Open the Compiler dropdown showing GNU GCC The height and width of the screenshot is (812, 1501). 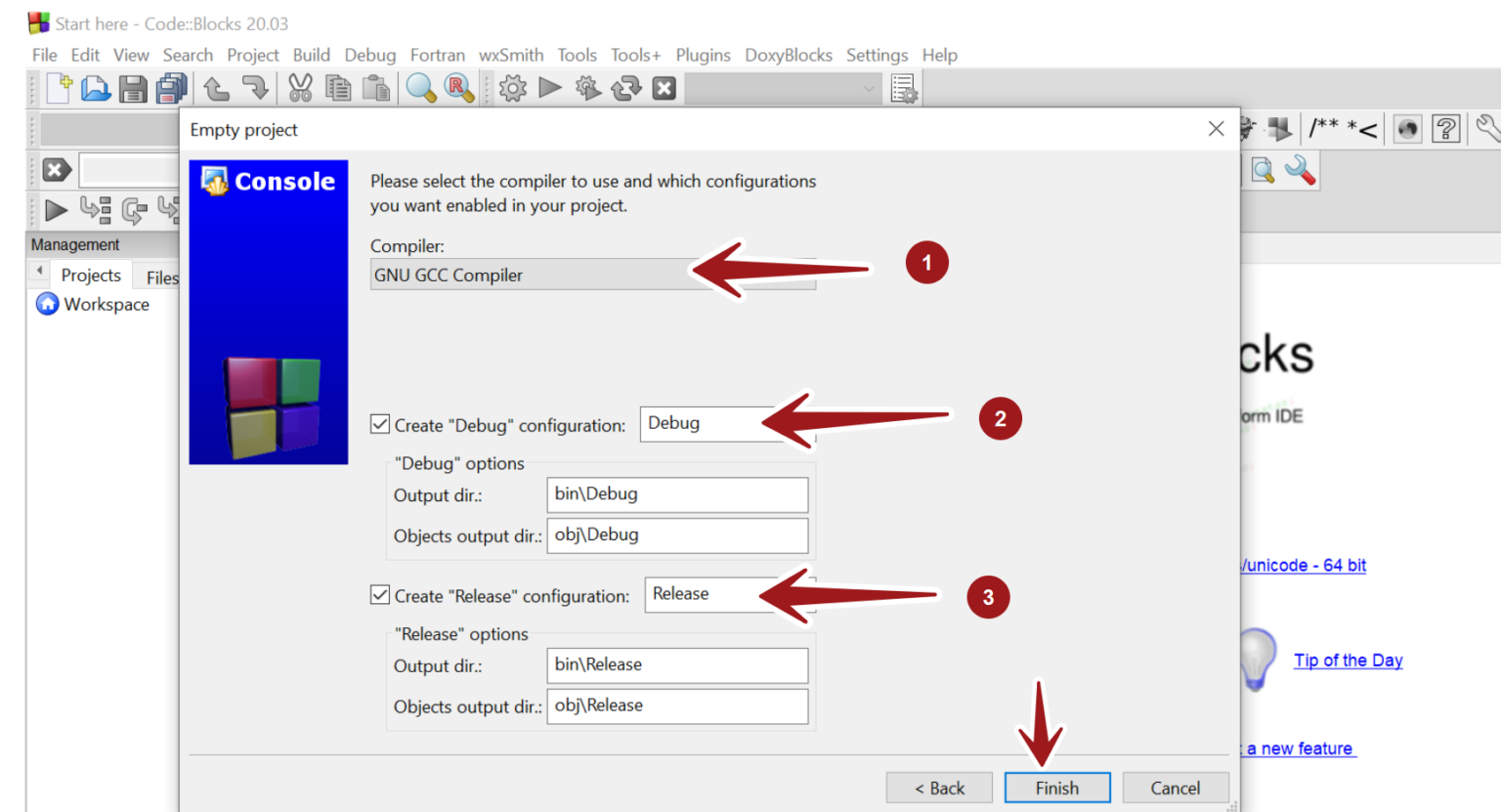click(592, 276)
